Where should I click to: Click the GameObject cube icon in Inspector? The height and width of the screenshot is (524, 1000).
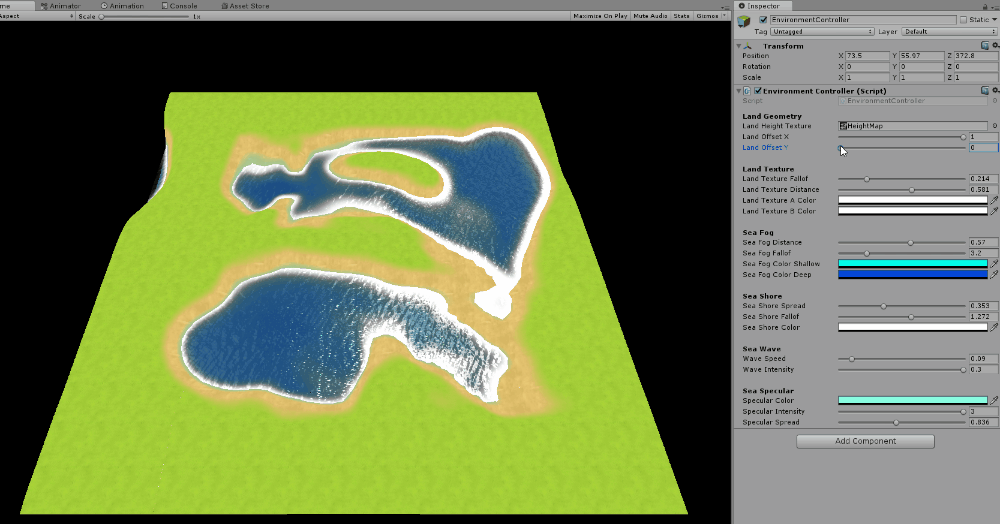(x=744, y=22)
